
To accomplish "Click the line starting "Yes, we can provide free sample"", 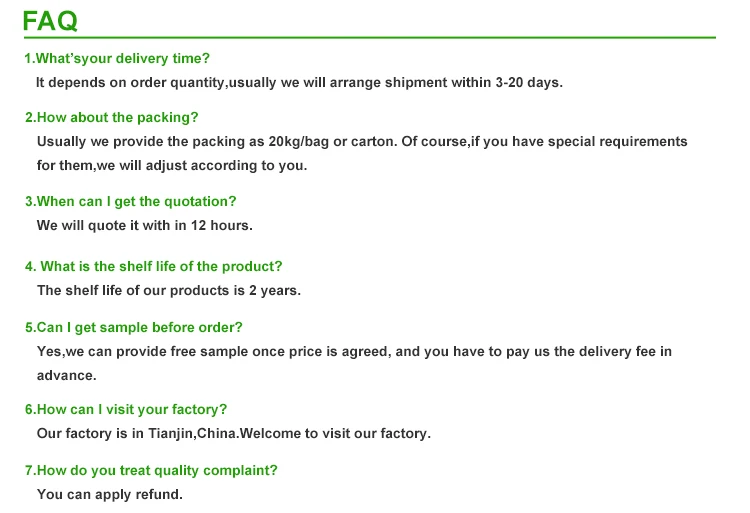I will [354, 351].
